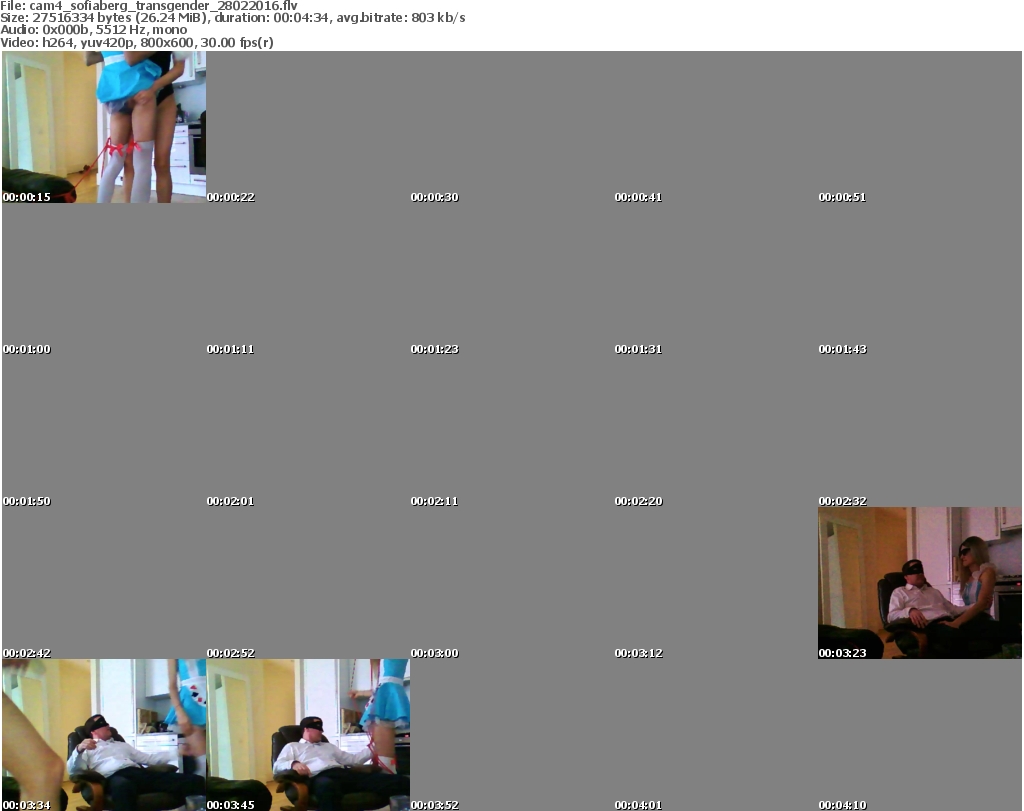Select the 00:04:01 timestamp label
Screen dimensions: 1024x811
tap(638, 805)
